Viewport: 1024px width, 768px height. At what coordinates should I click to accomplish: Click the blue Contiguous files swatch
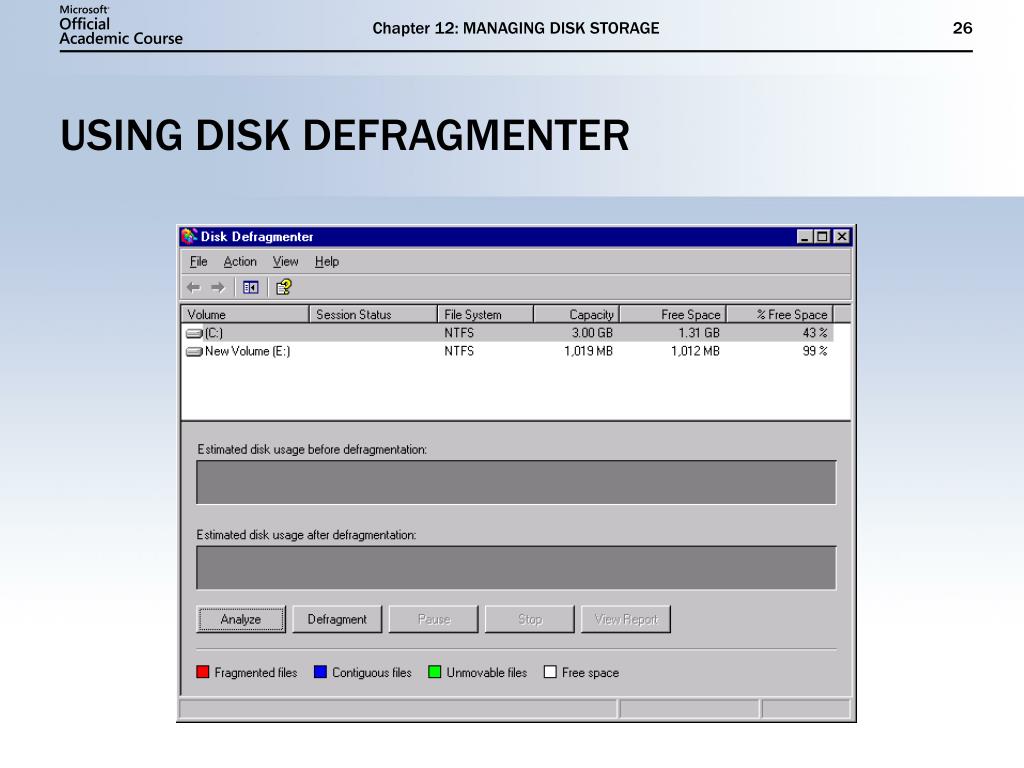coord(320,672)
